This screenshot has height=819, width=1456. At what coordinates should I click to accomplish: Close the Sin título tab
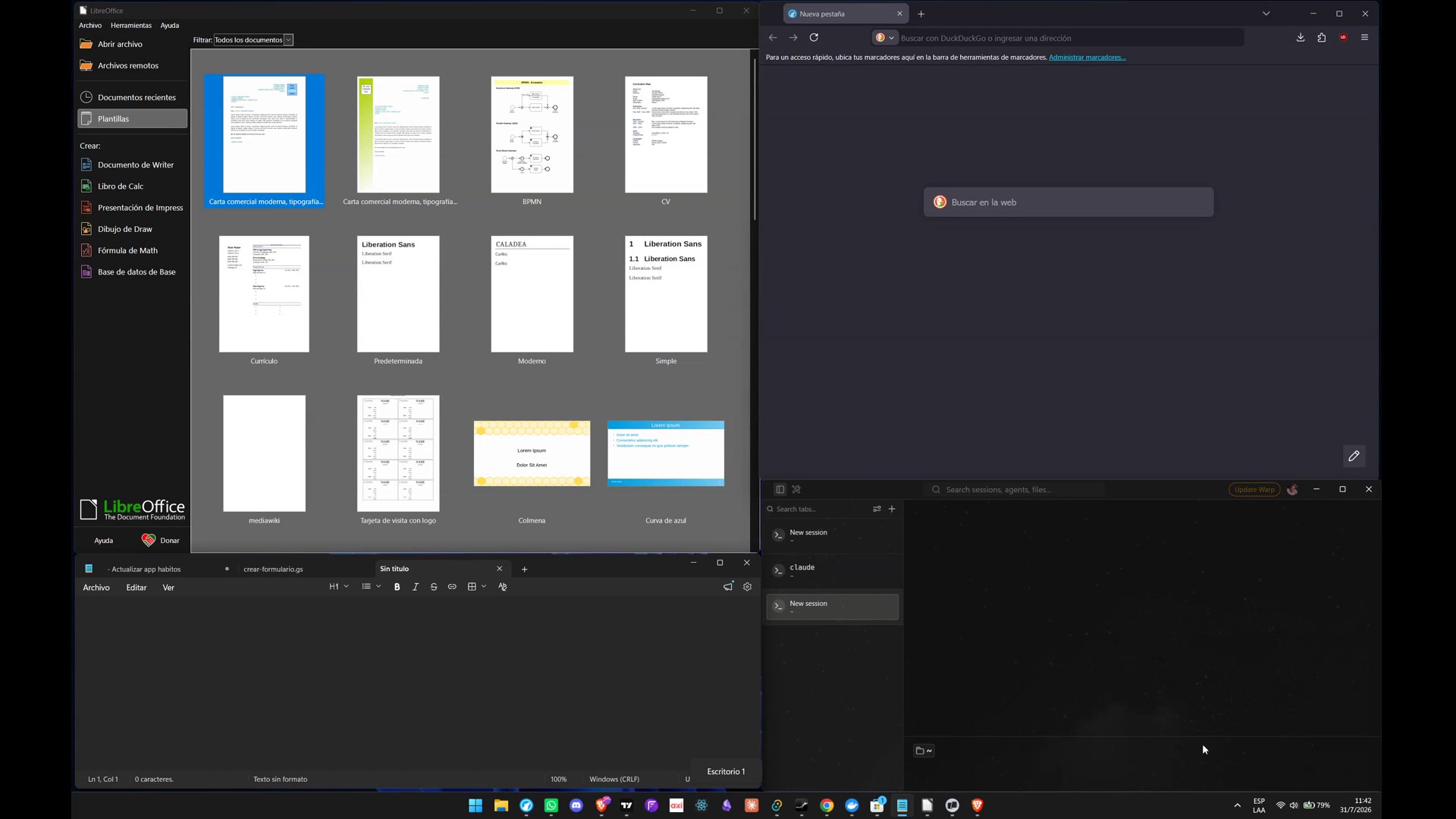click(x=499, y=569)
